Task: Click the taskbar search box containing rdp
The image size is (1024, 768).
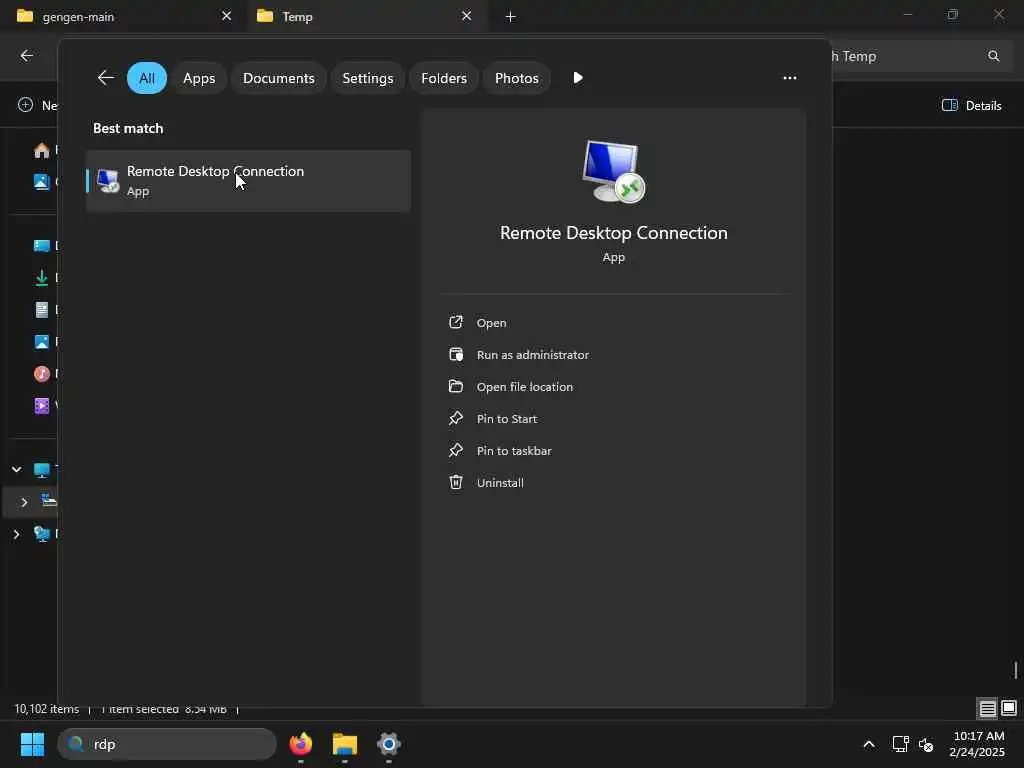Action: tap(167, 744)
